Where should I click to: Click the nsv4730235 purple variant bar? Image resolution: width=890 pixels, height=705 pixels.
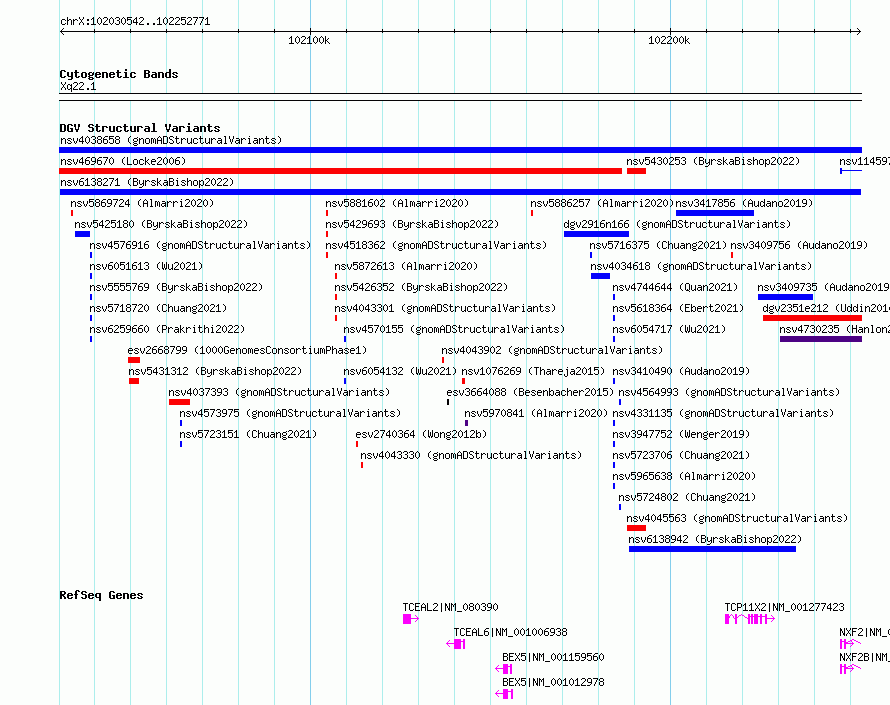(x=821, y=339)
